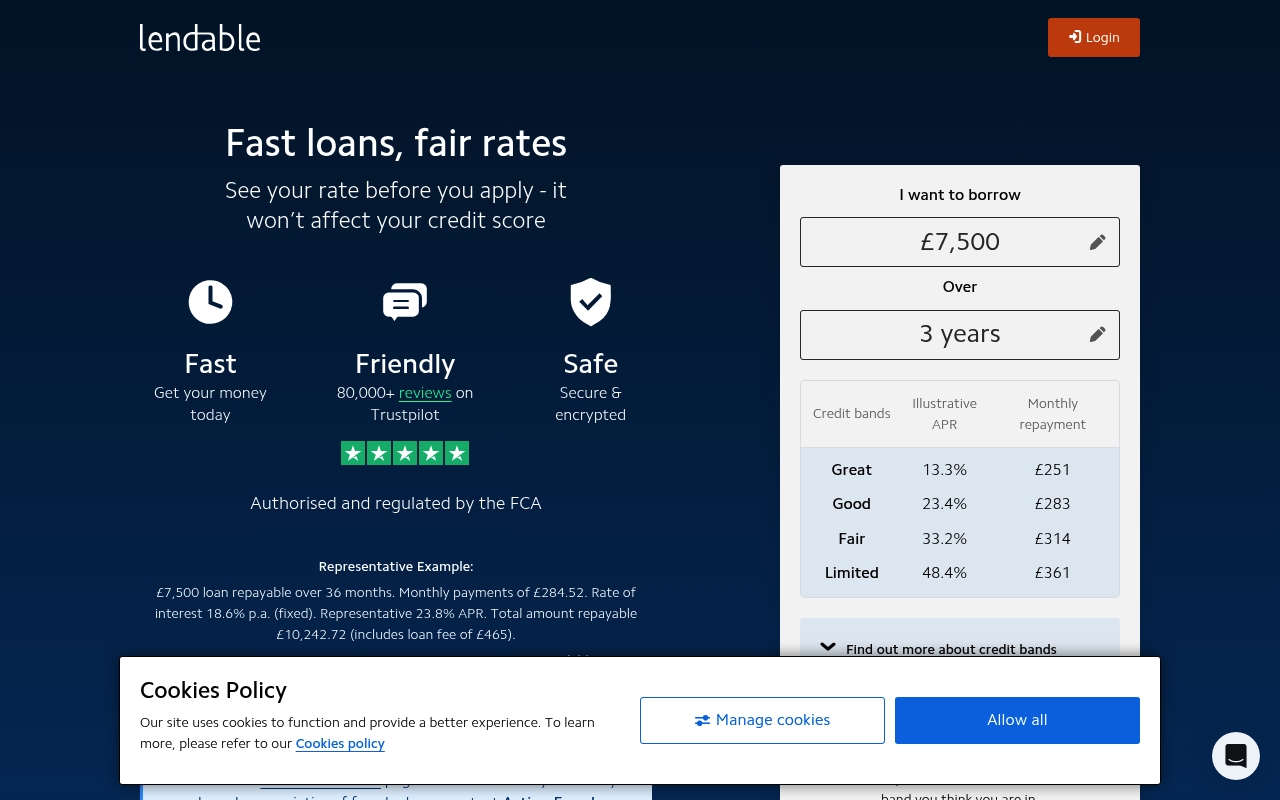
Task: Open the Trustpilot reviews link
Action: click(425, 393)
